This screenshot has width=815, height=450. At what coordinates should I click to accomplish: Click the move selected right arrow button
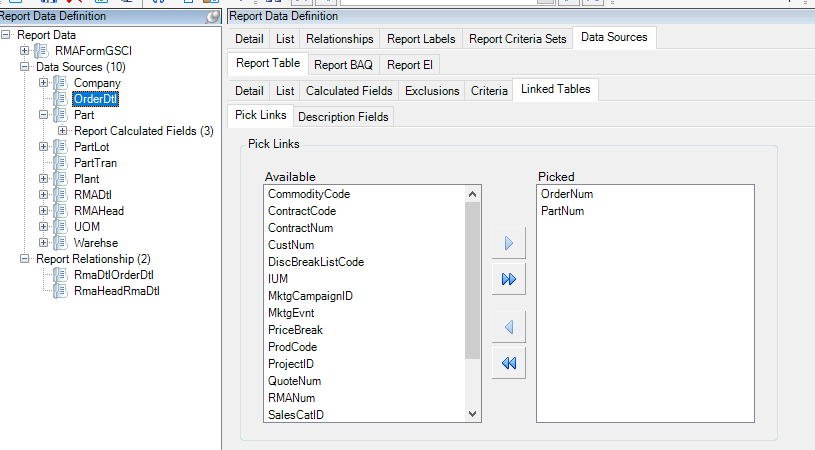(x=508, y=243)
